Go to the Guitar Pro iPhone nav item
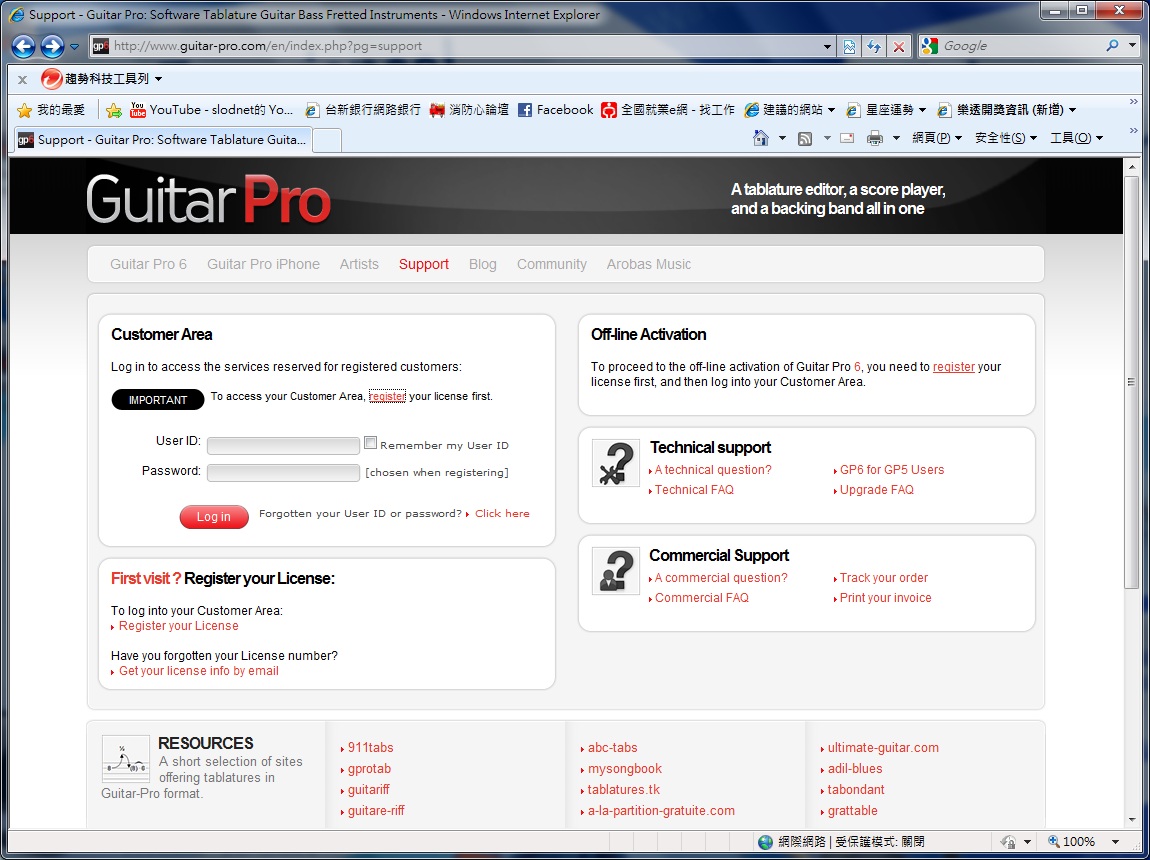This screenshot has height=860, width=1150. click(263, 265)
